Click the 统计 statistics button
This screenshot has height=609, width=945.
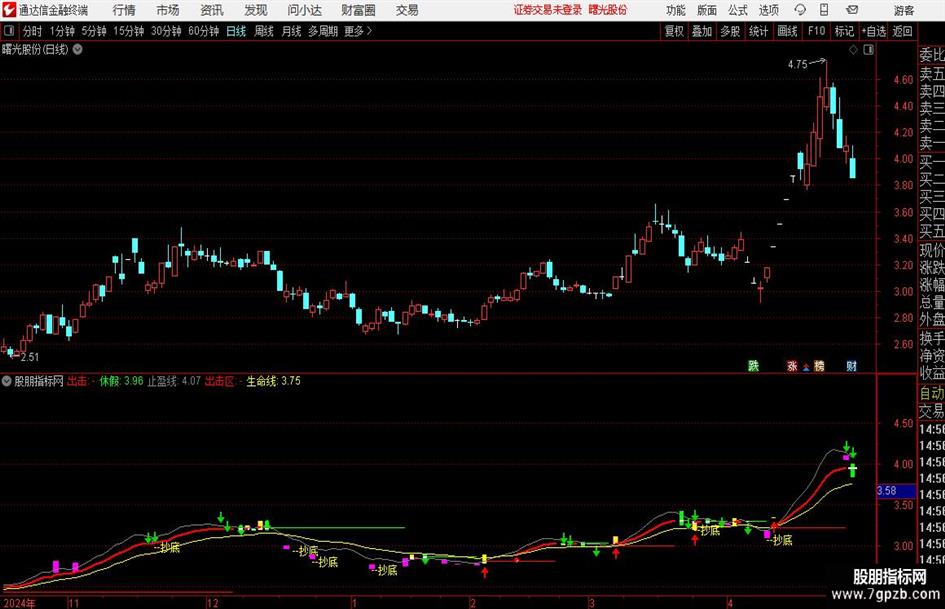click(758, 31)
